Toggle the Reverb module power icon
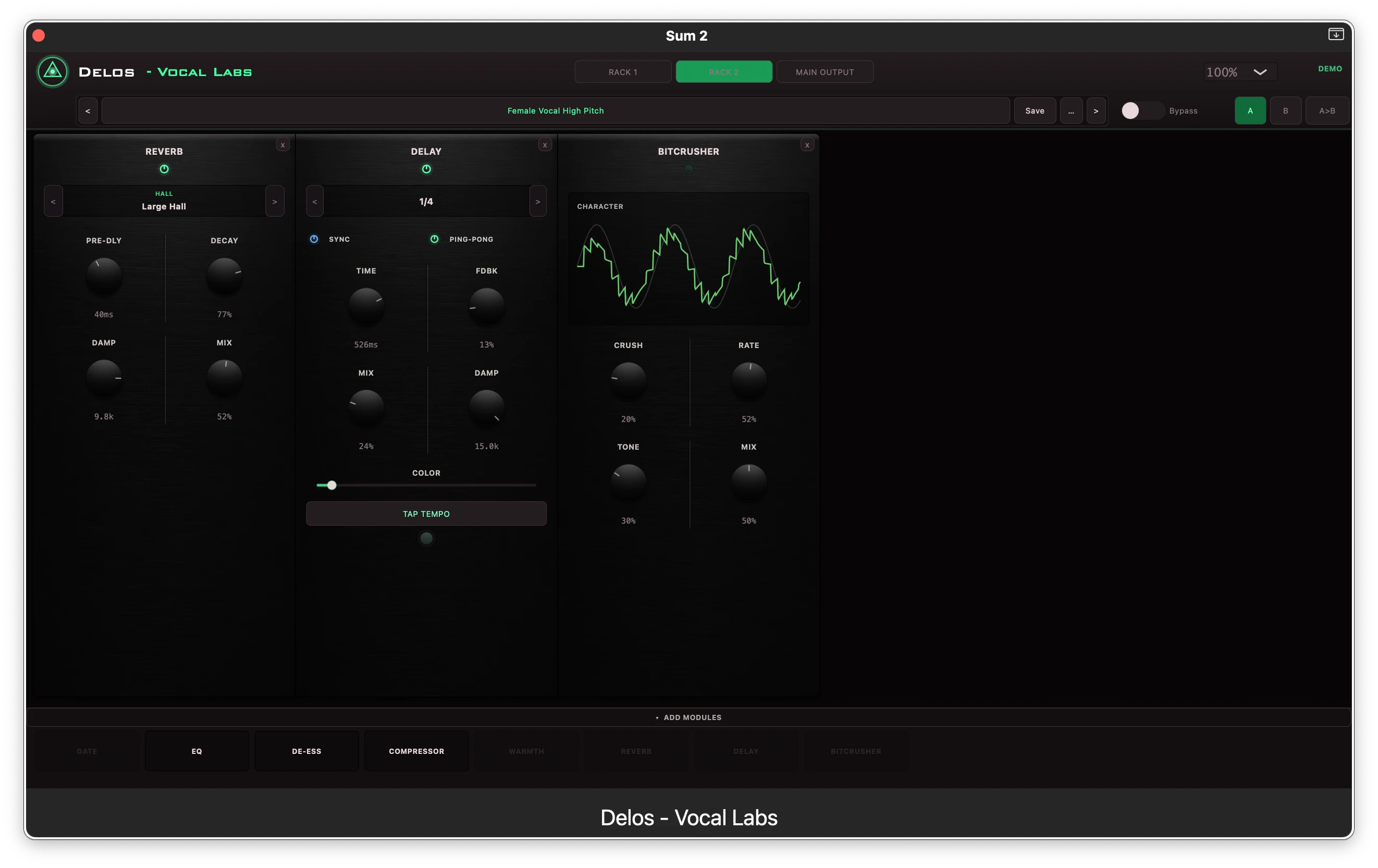The image size is (1378, 868). click(164, 169)
